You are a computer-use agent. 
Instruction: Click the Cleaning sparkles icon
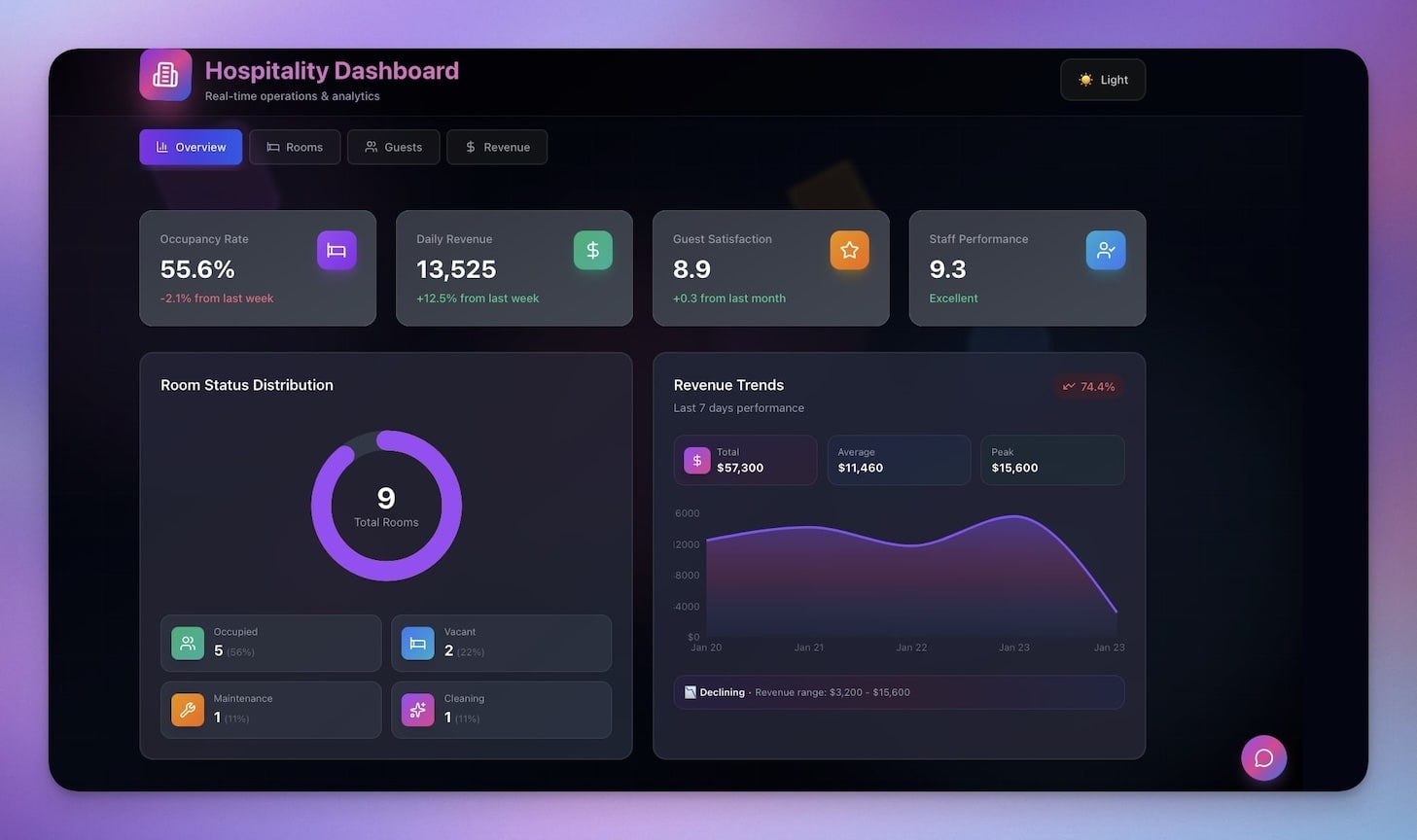(417, 710)
